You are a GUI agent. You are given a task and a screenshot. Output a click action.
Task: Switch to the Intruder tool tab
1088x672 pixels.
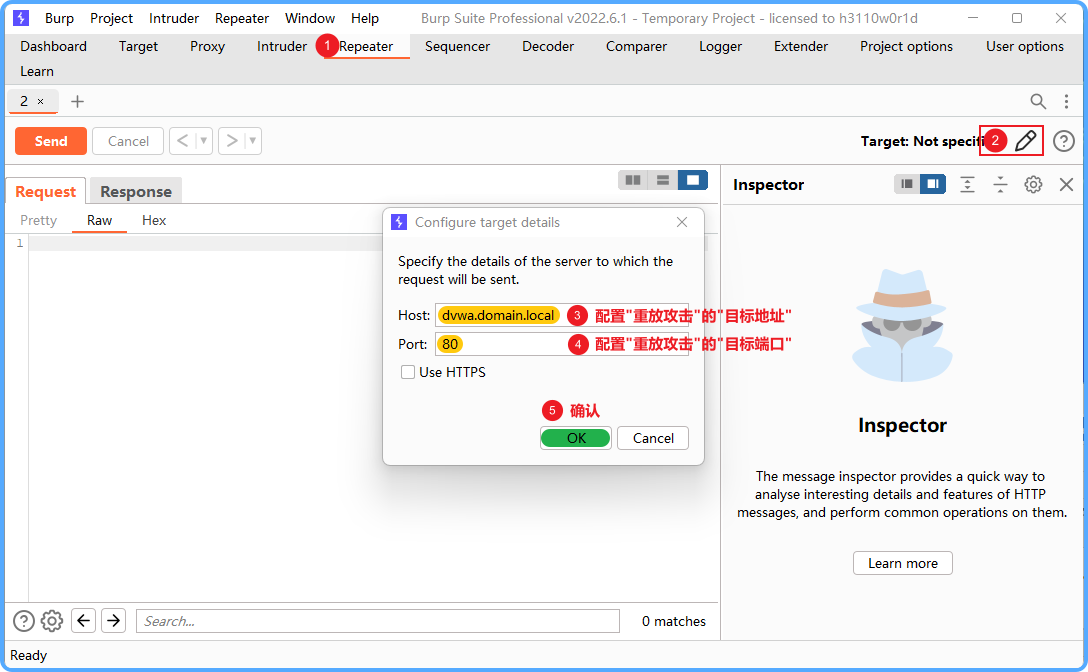[282, 46]
